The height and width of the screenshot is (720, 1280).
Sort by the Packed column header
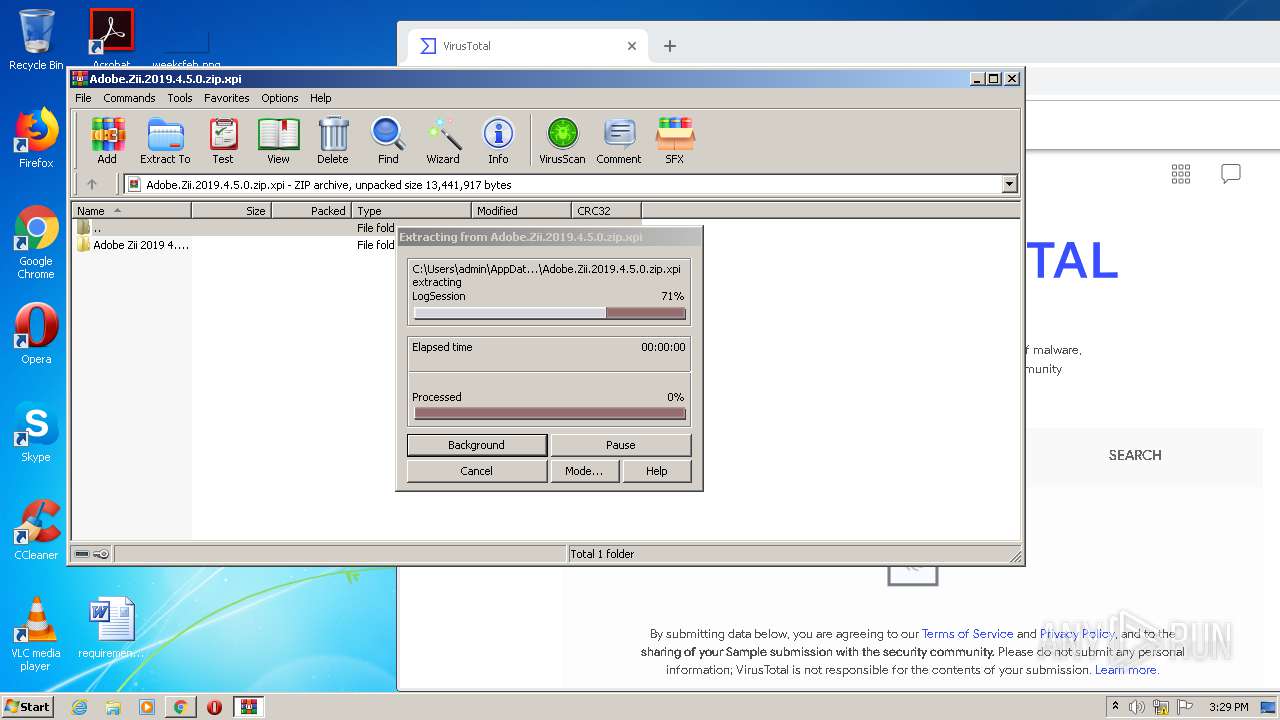tap(311, 211)
